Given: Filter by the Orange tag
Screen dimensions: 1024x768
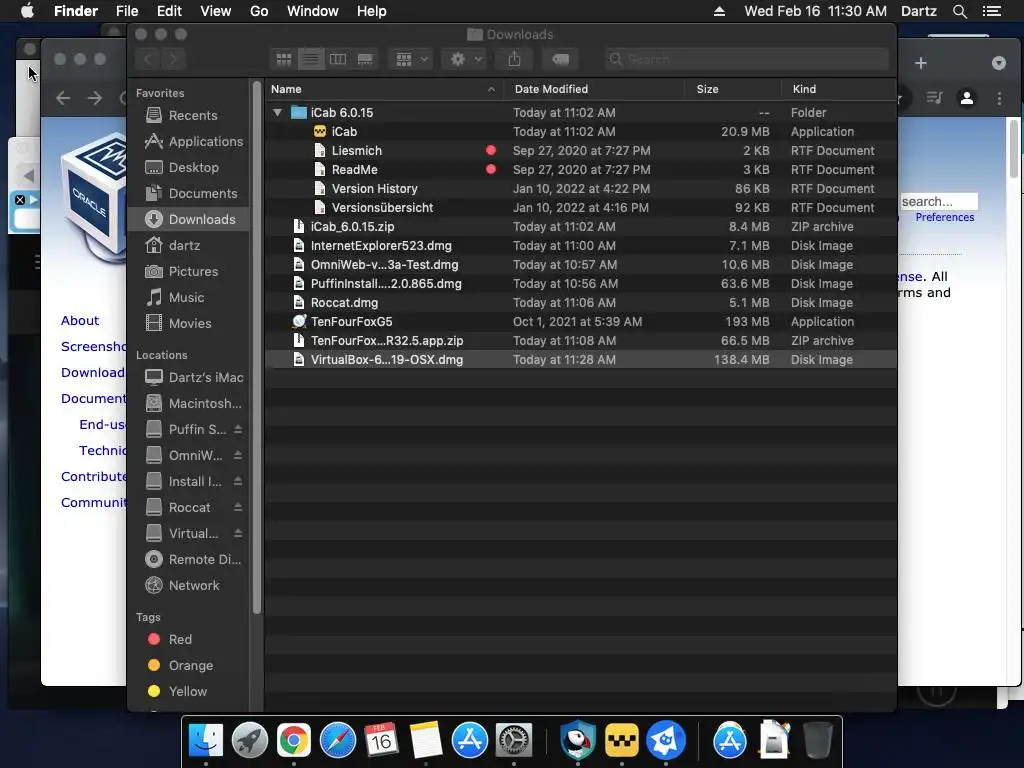Looking at the screenshot, I should [x=189, y=665].
